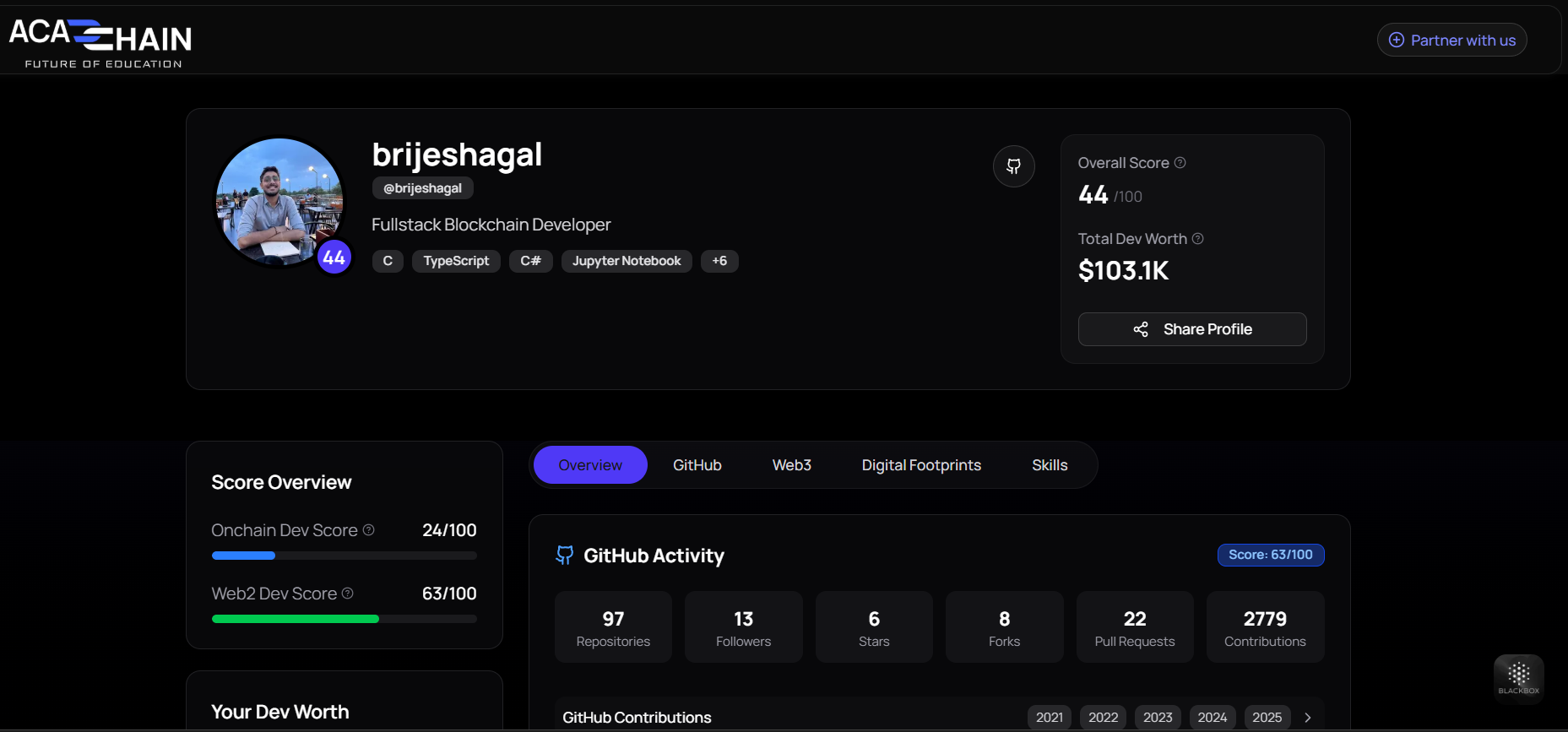Click the share icon in Share Profile
The image size is (1568, 732).
point(1141,329)
